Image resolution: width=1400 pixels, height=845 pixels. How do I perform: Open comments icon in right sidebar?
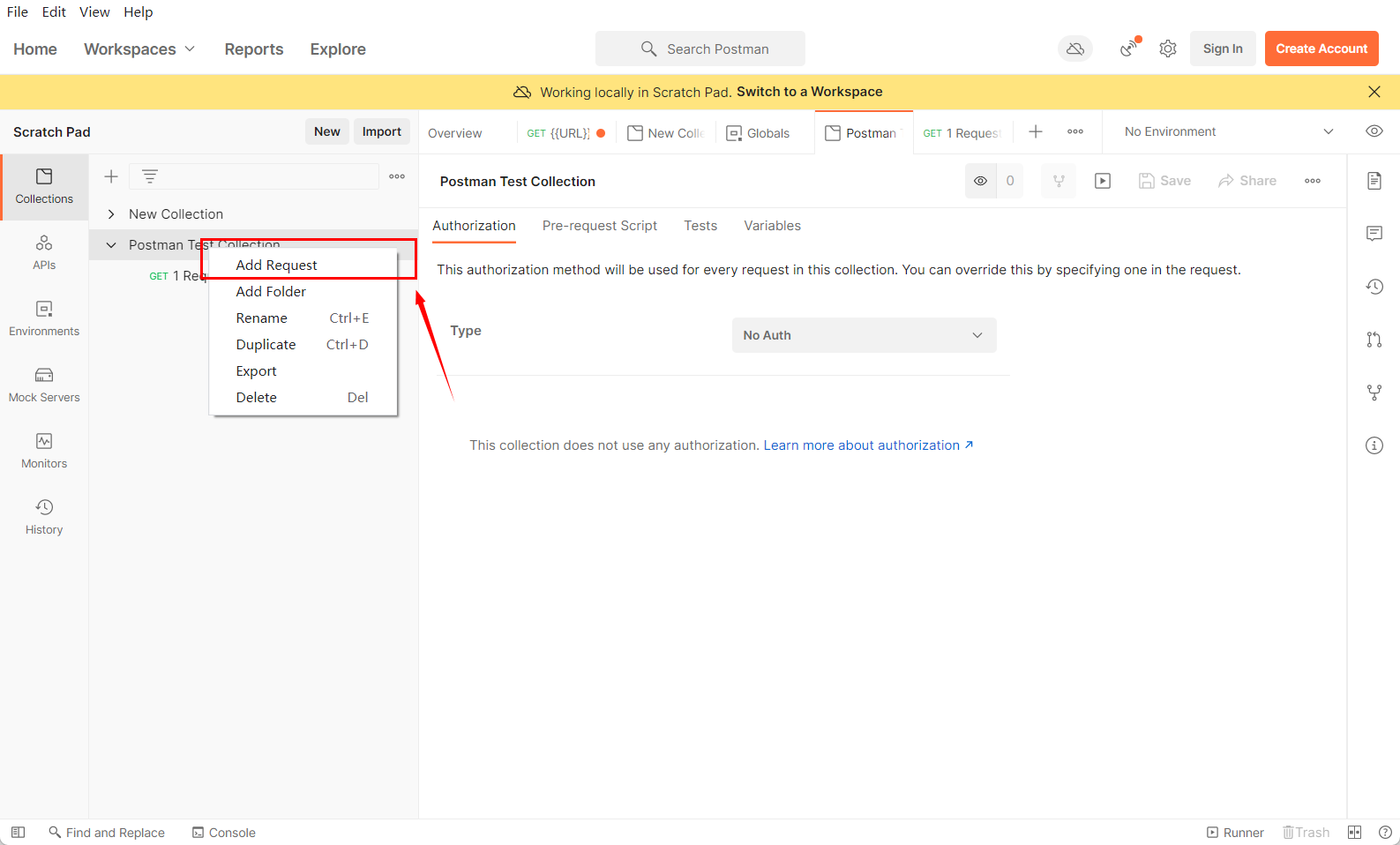[x=1374, y=234]
